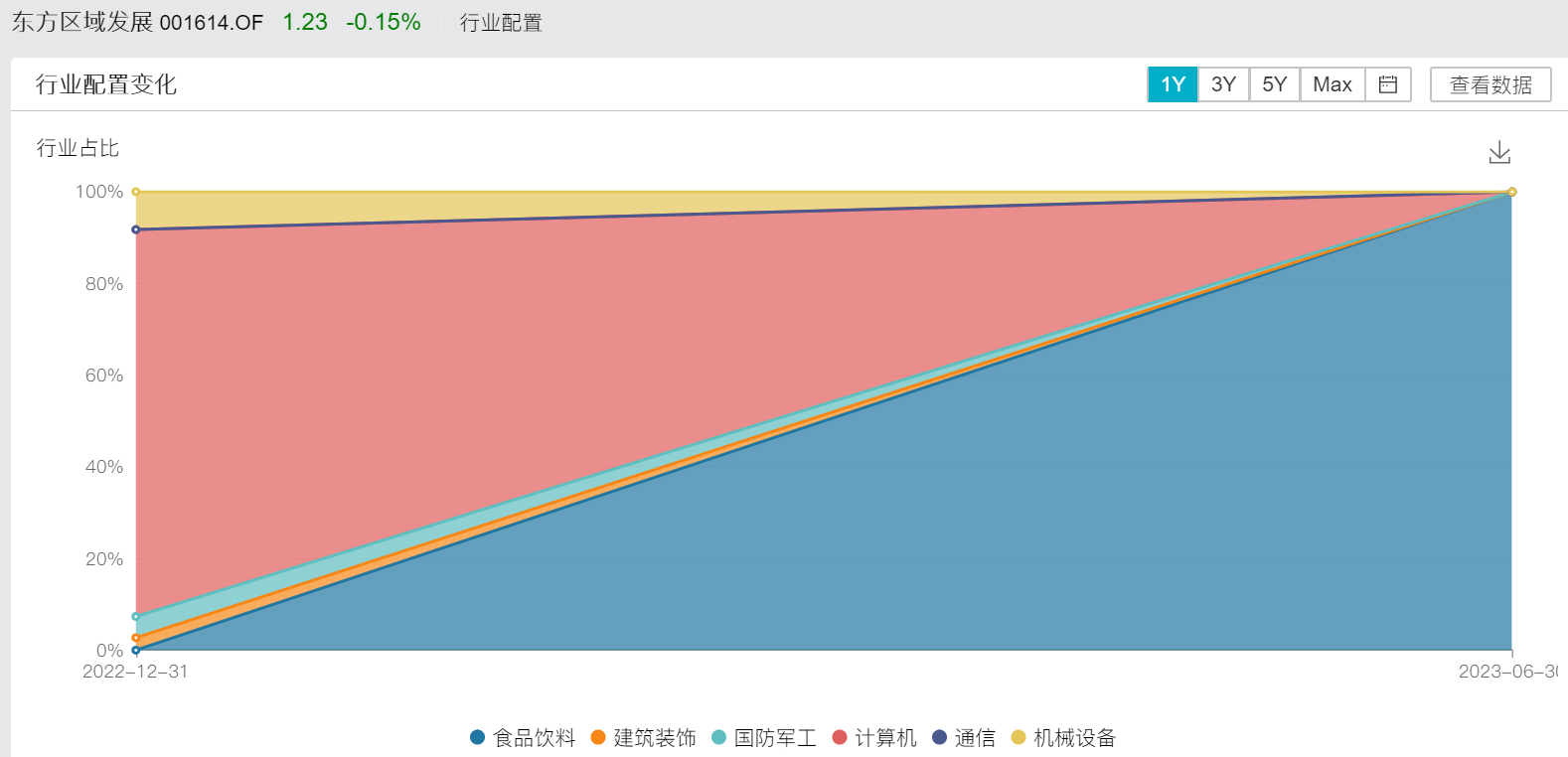Click the 行业配置变化 section title
The image size is (1568, 757).
click(x=106, y=84)
